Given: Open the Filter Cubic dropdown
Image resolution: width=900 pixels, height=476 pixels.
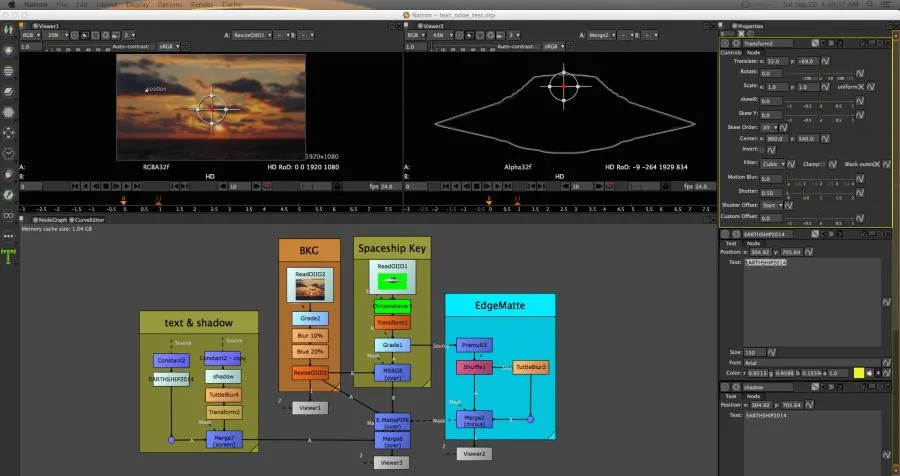Looking at the screenshot, I should click(x=773, y=164).
